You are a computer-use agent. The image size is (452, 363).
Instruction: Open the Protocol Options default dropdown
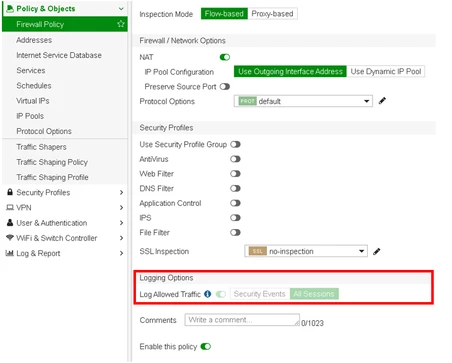coord(303,101)
